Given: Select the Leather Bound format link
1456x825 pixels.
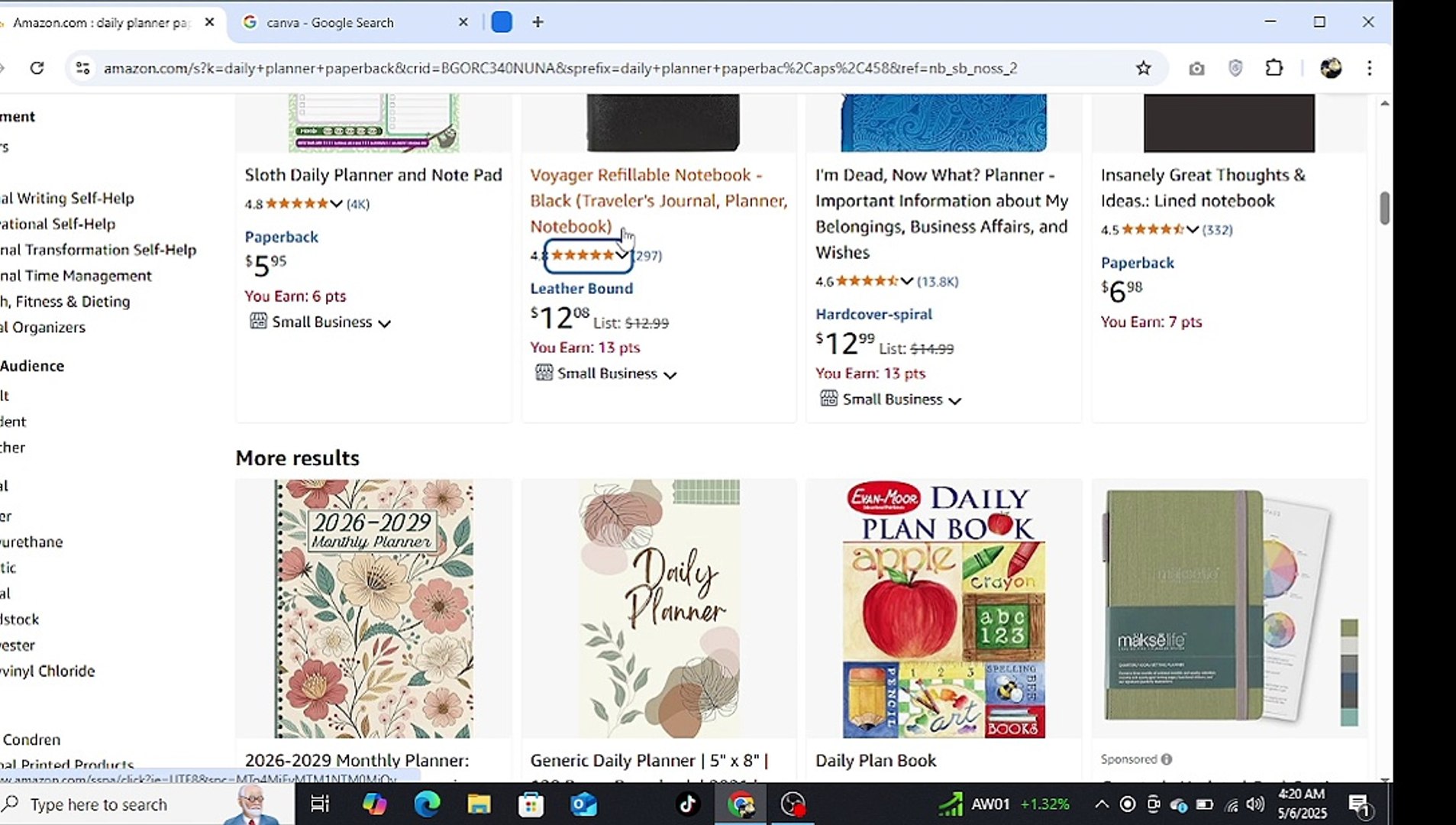Looking at the screenshot, I should click(x=581, y=288).
